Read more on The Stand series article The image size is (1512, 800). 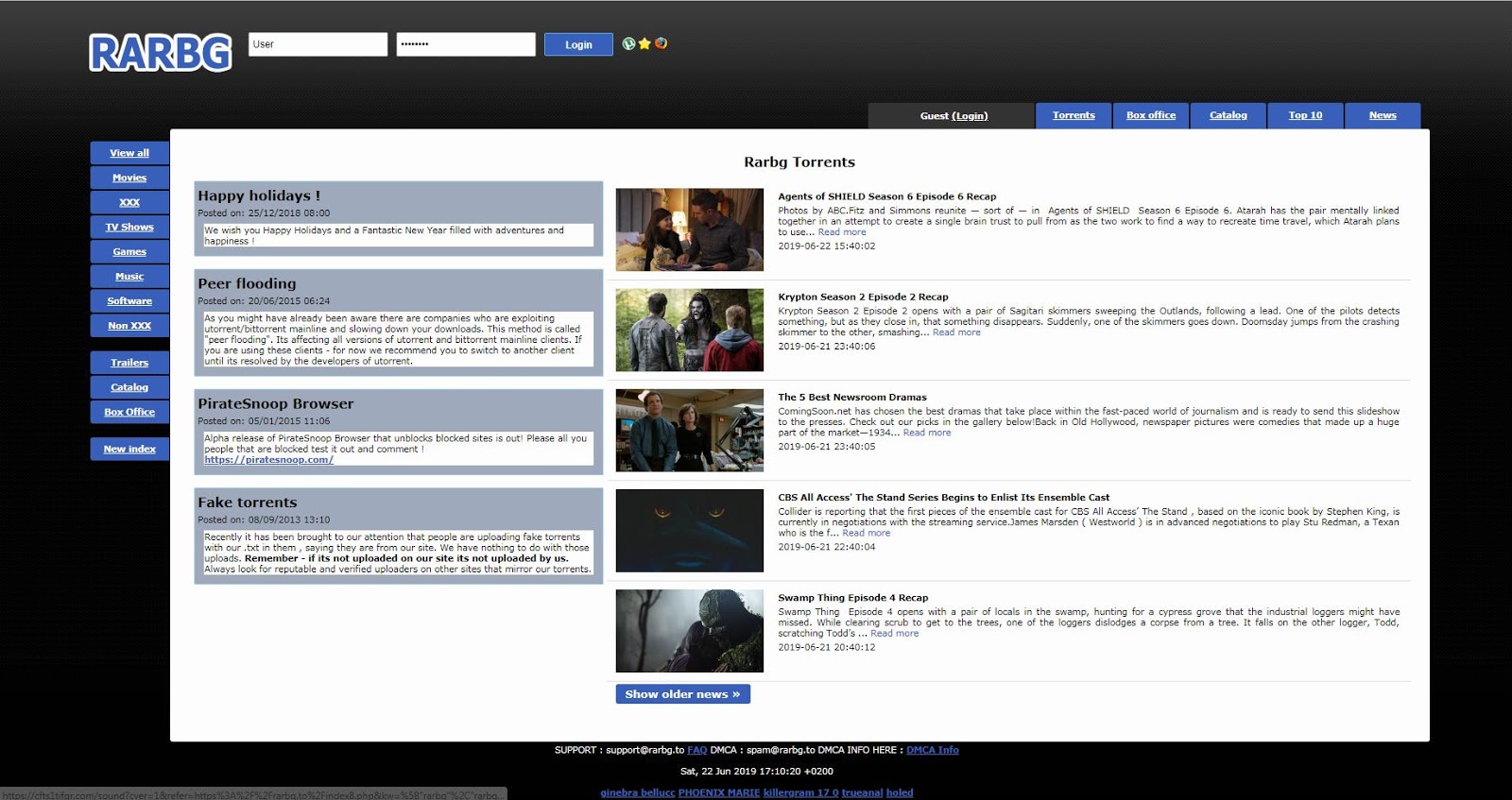867,533
